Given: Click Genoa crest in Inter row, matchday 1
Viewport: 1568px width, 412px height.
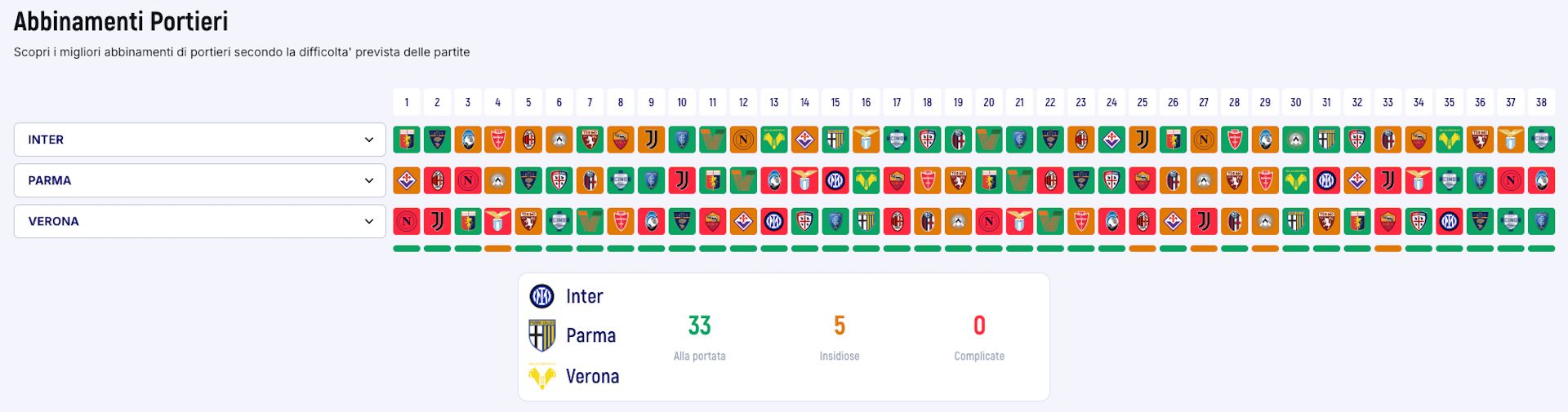Looking at the screenshot, I should click(407, 140).
